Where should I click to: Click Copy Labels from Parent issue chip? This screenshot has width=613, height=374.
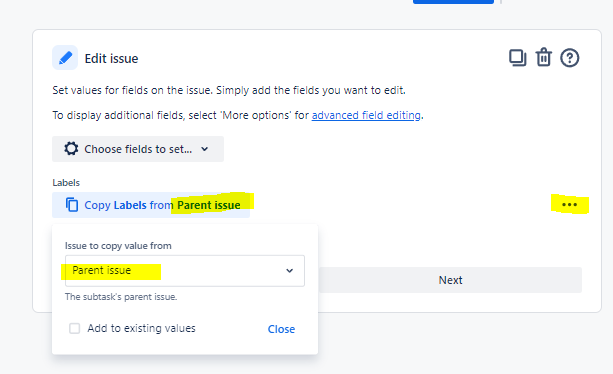(x=151, y=205)
